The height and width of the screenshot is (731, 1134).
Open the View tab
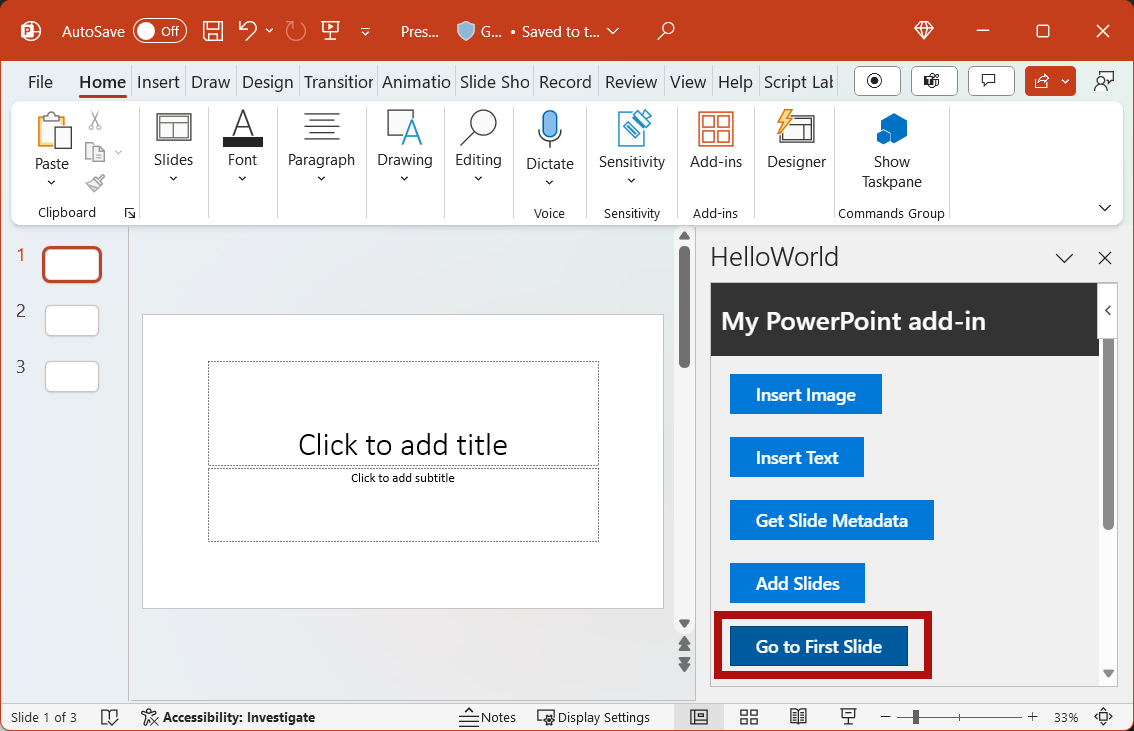(x=688, y=82)
